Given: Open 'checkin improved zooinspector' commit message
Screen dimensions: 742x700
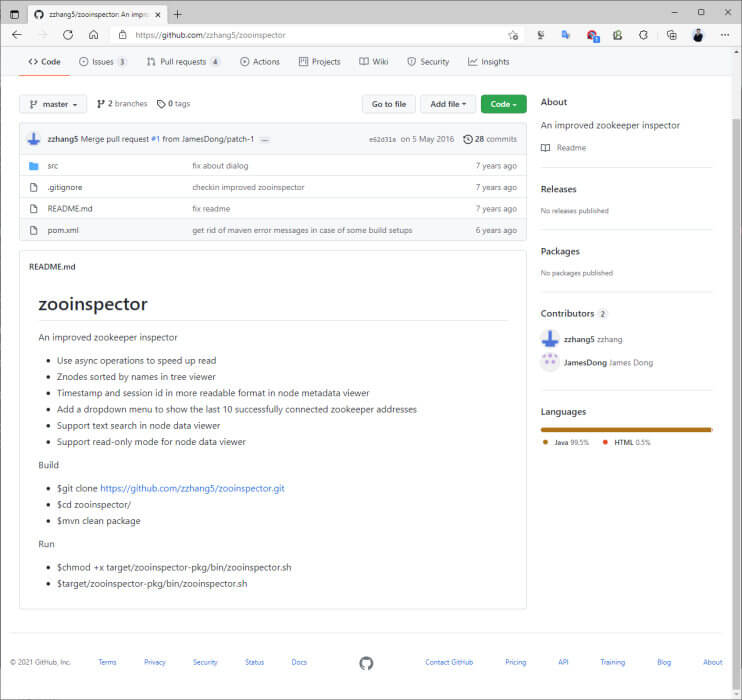Looking at the screenshot, I should click(x=248, y=187).
